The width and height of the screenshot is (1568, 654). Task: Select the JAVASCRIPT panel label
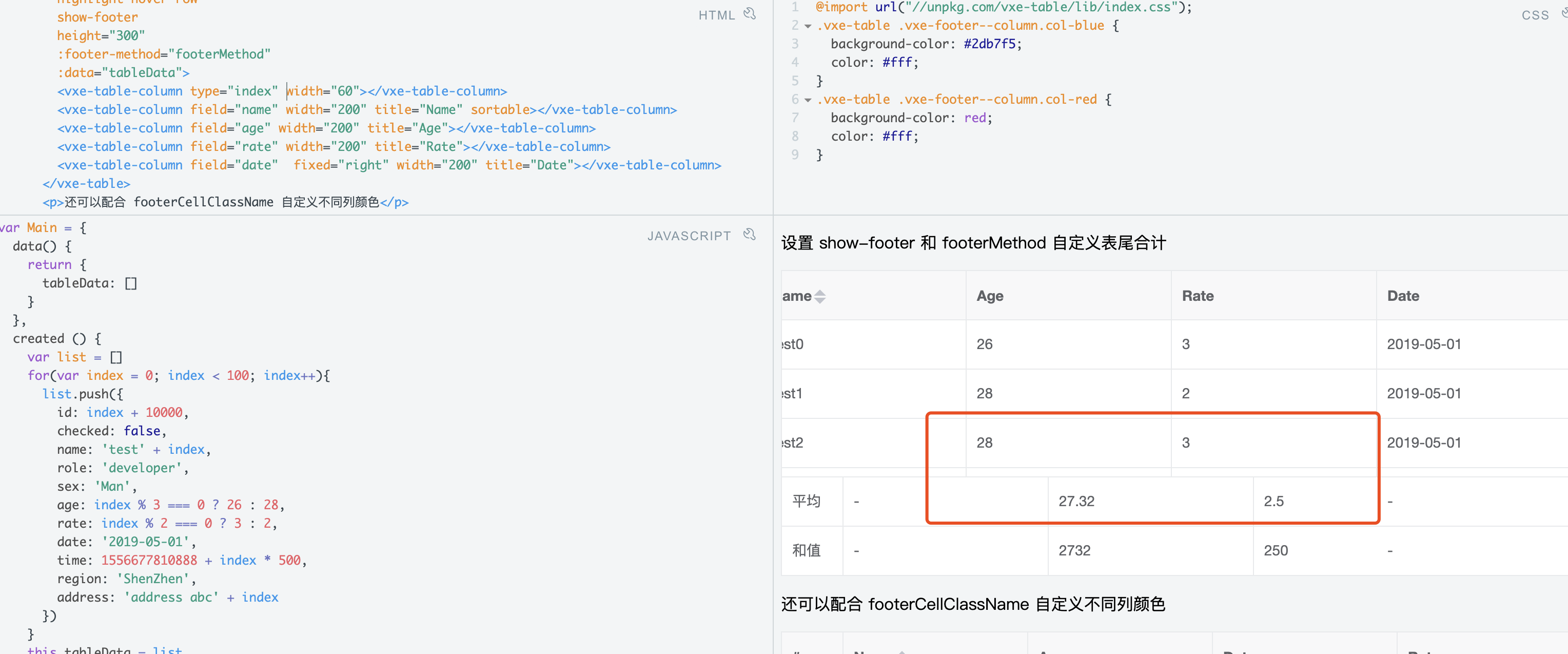pyautogui.click(x=689, y=236)
